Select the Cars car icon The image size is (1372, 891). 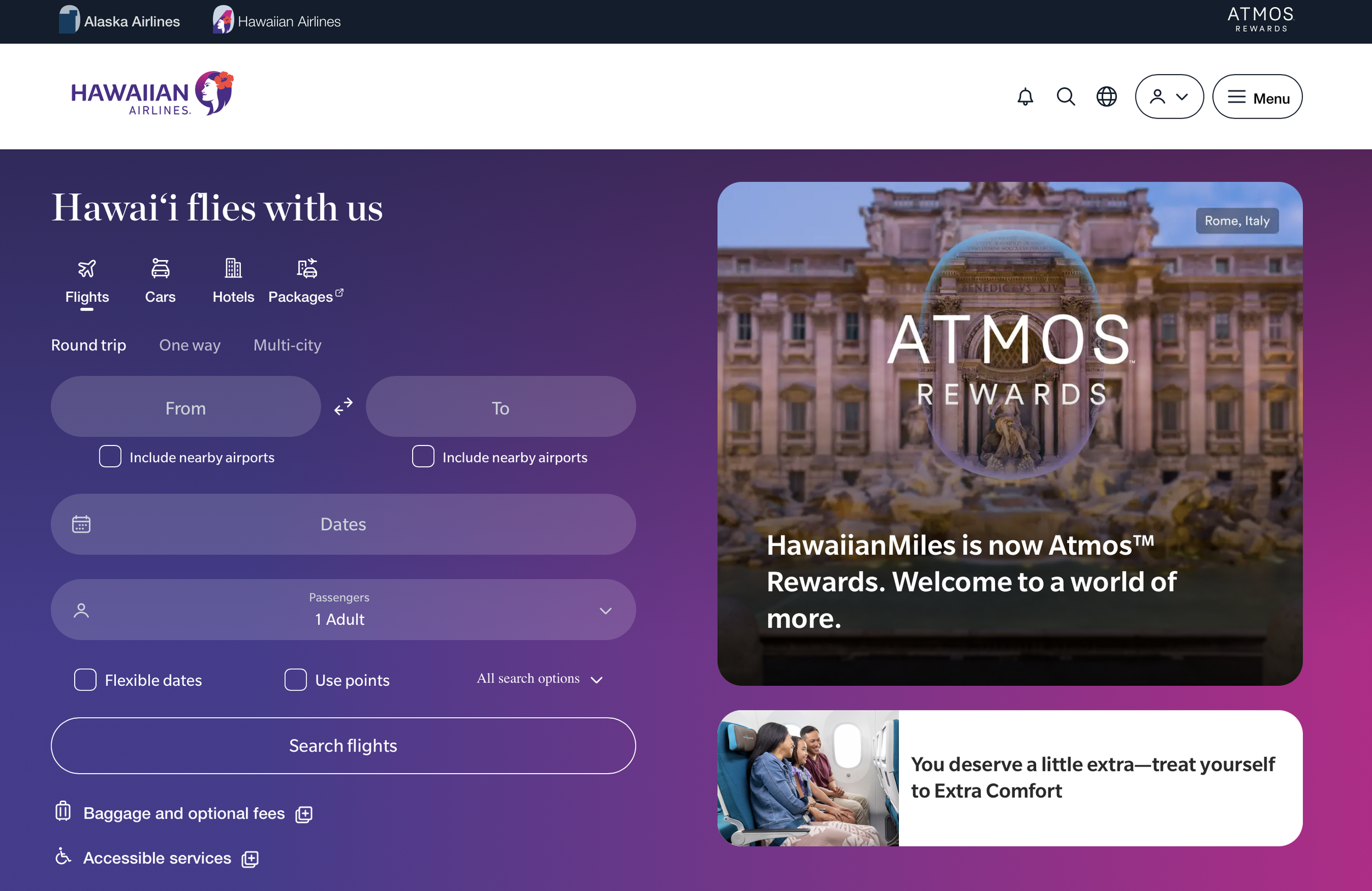coord(160,269)
